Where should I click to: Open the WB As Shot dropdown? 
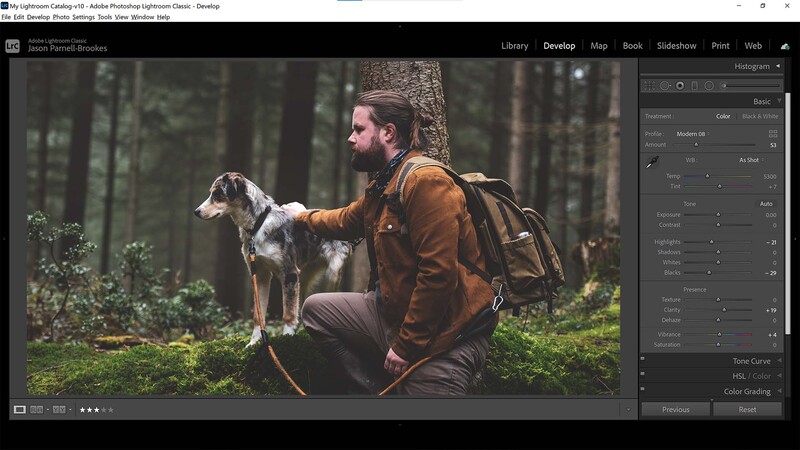[x=749, y=160]
